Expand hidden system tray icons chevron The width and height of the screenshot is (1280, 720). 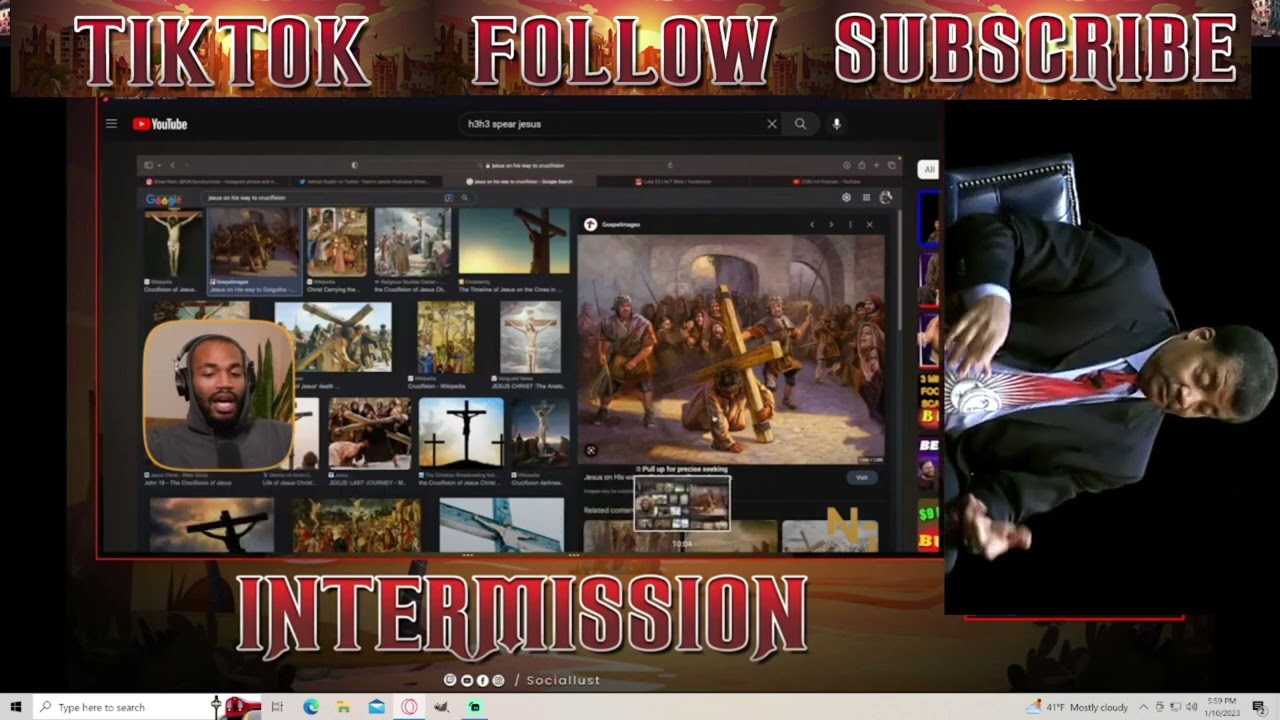[1144, 707]
